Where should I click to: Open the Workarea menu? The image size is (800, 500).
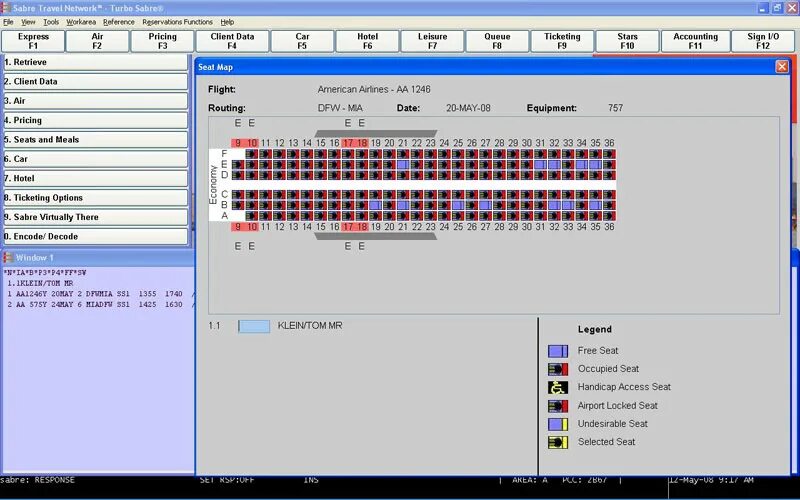click(81, 22)
